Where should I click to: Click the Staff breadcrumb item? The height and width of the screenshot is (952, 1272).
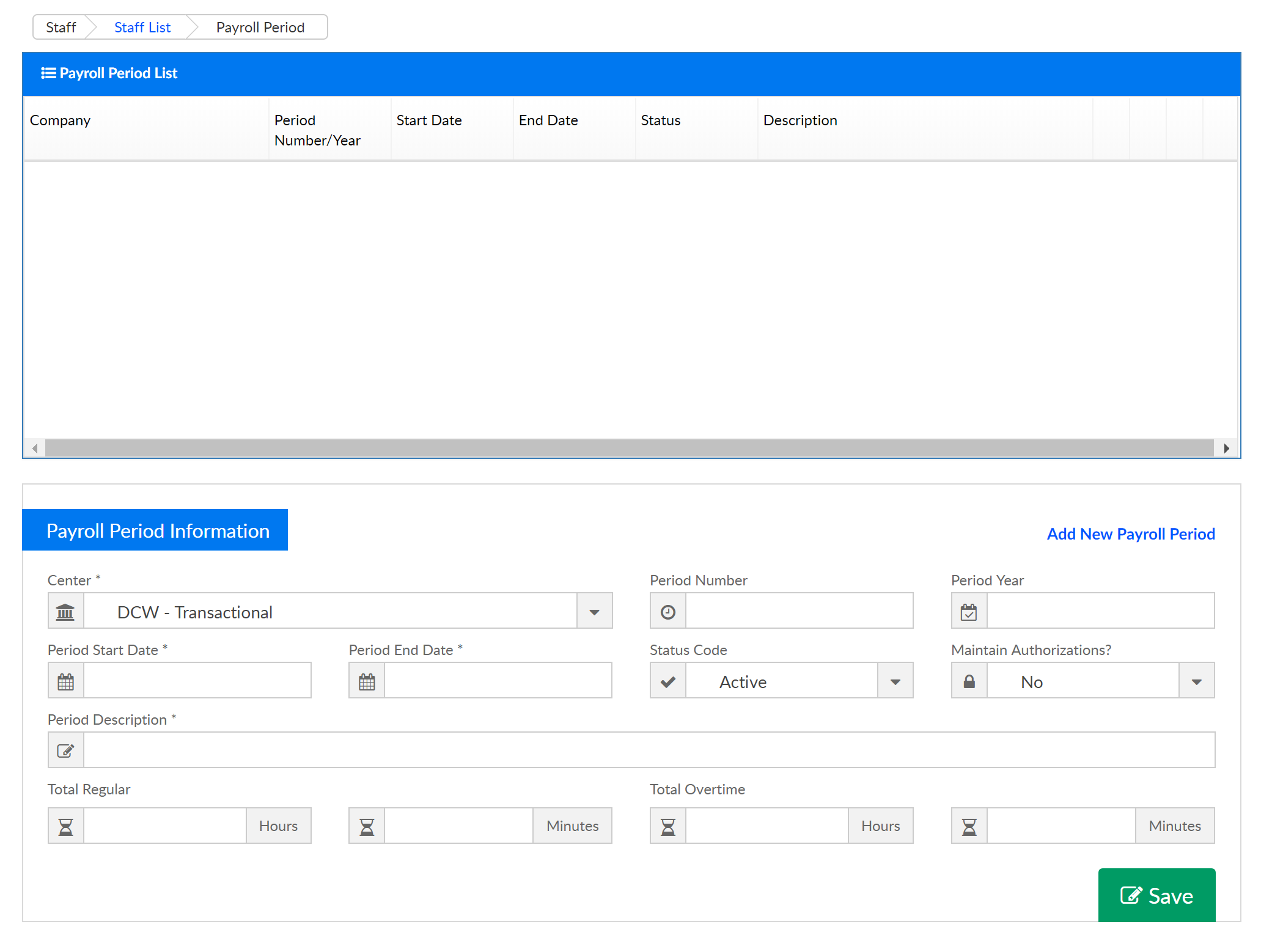coord(61,27)
